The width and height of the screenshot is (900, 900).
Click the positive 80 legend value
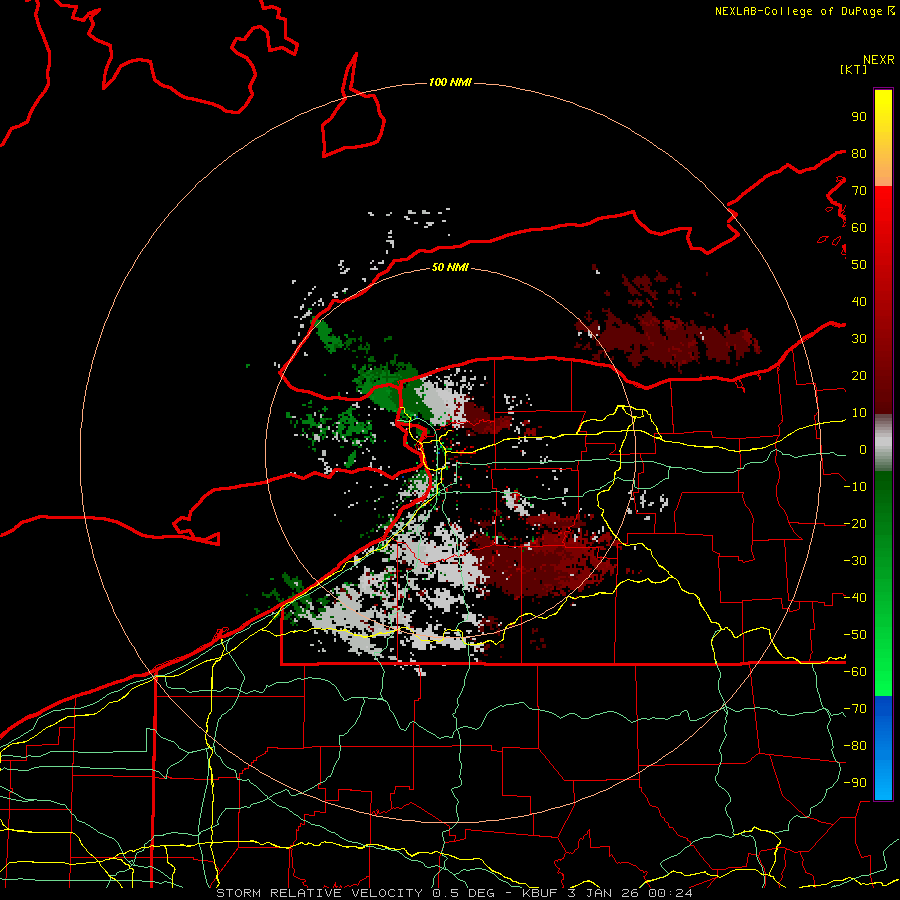(859, 153)
